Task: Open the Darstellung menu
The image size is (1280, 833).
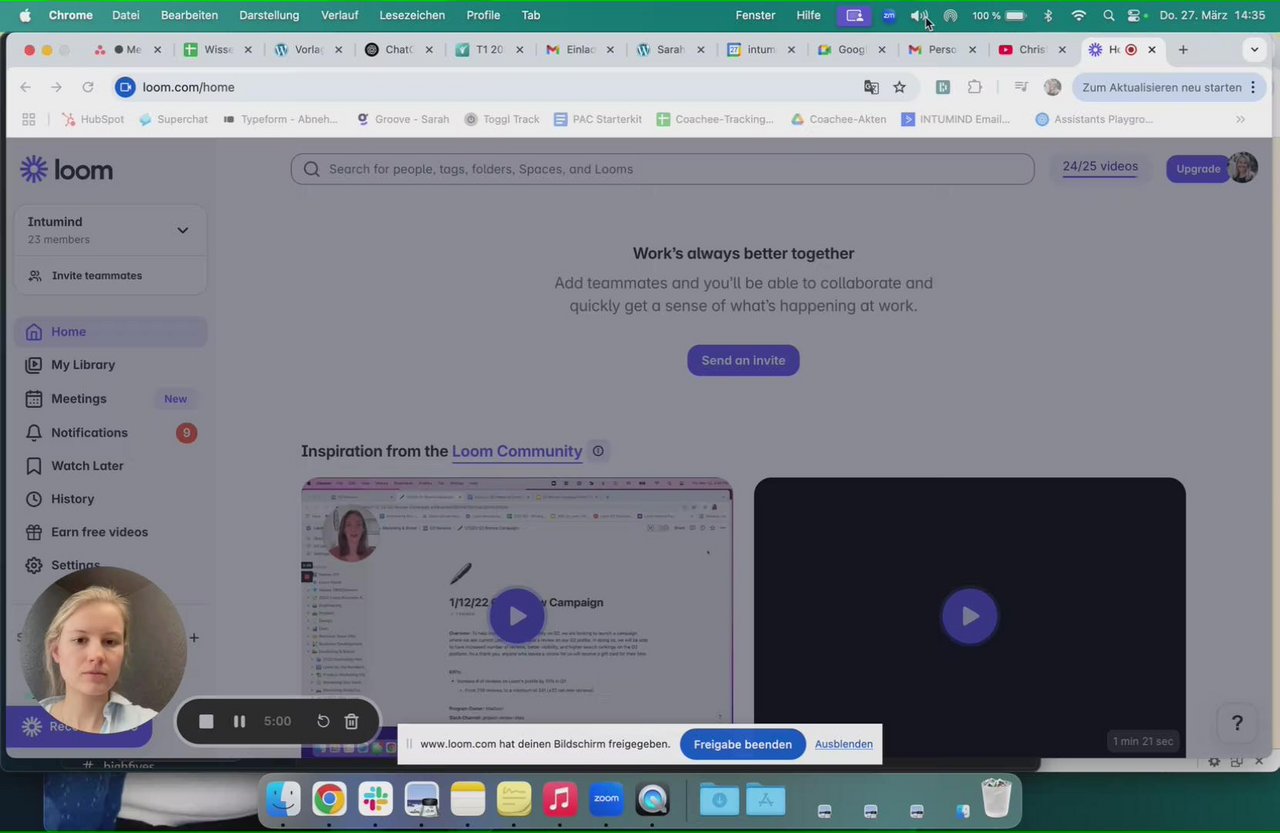Action: pos(269,15)
